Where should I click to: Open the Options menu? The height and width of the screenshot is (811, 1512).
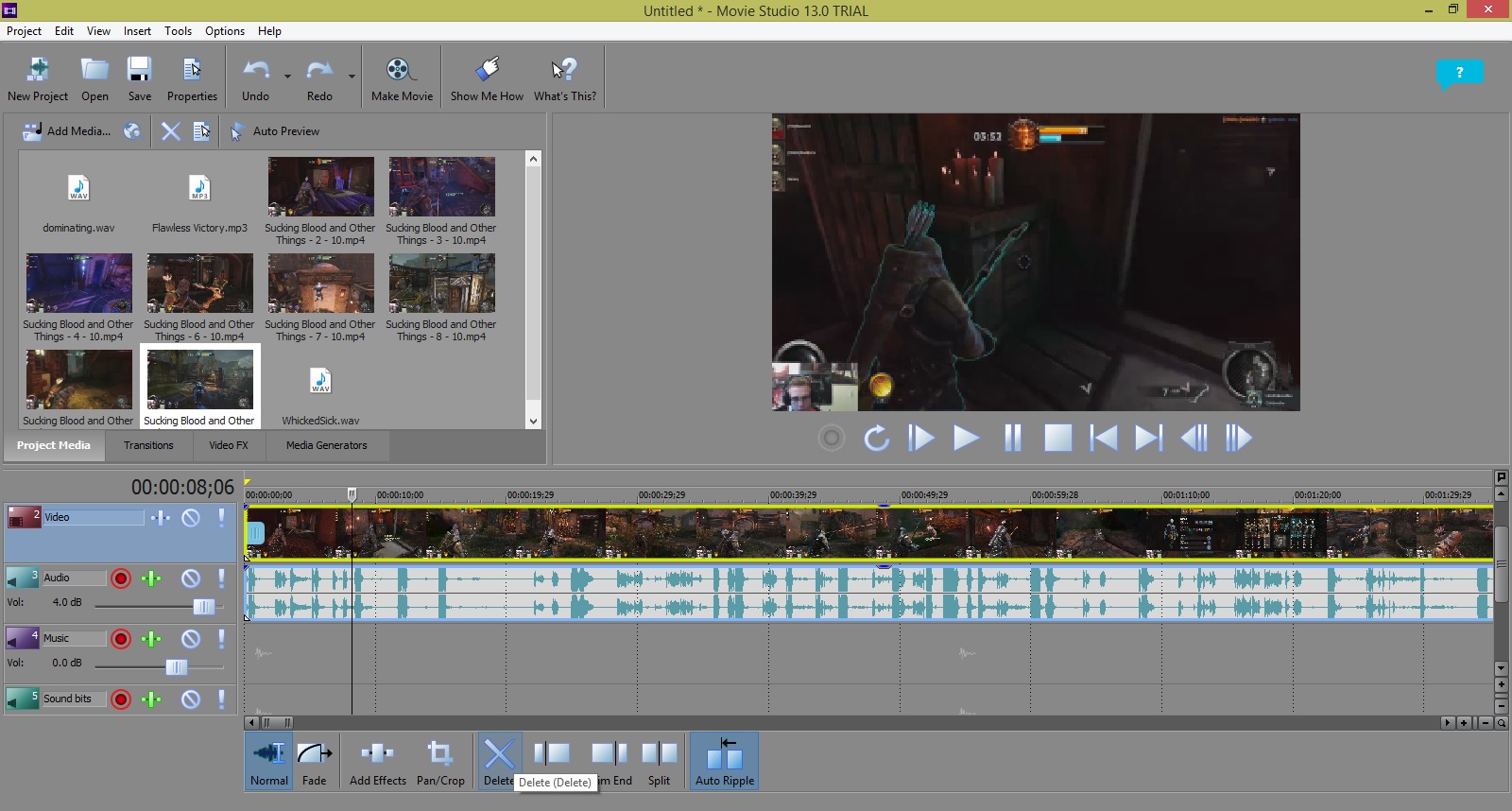[225, 31]
